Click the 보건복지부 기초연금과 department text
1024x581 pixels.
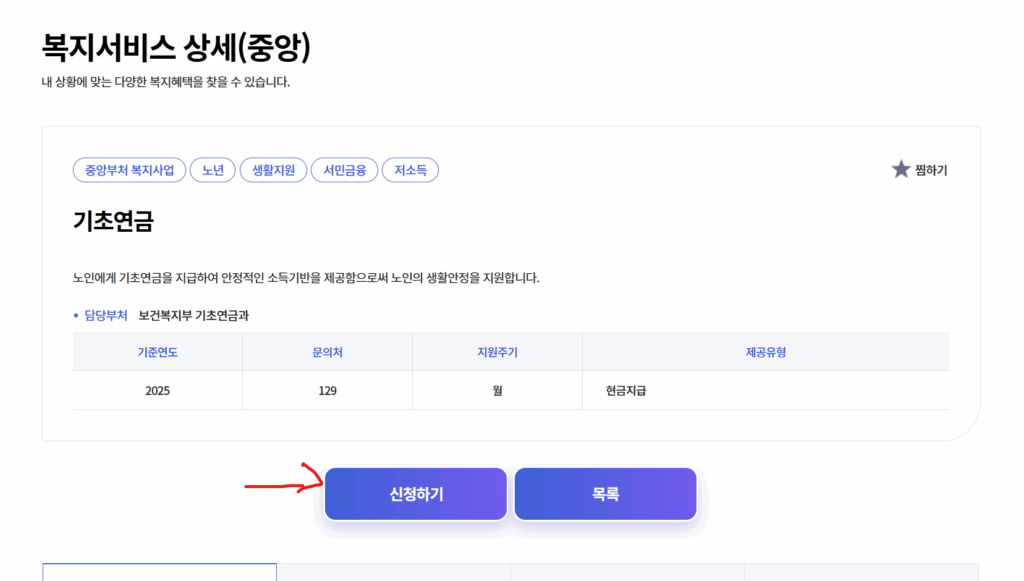point(193,316)
